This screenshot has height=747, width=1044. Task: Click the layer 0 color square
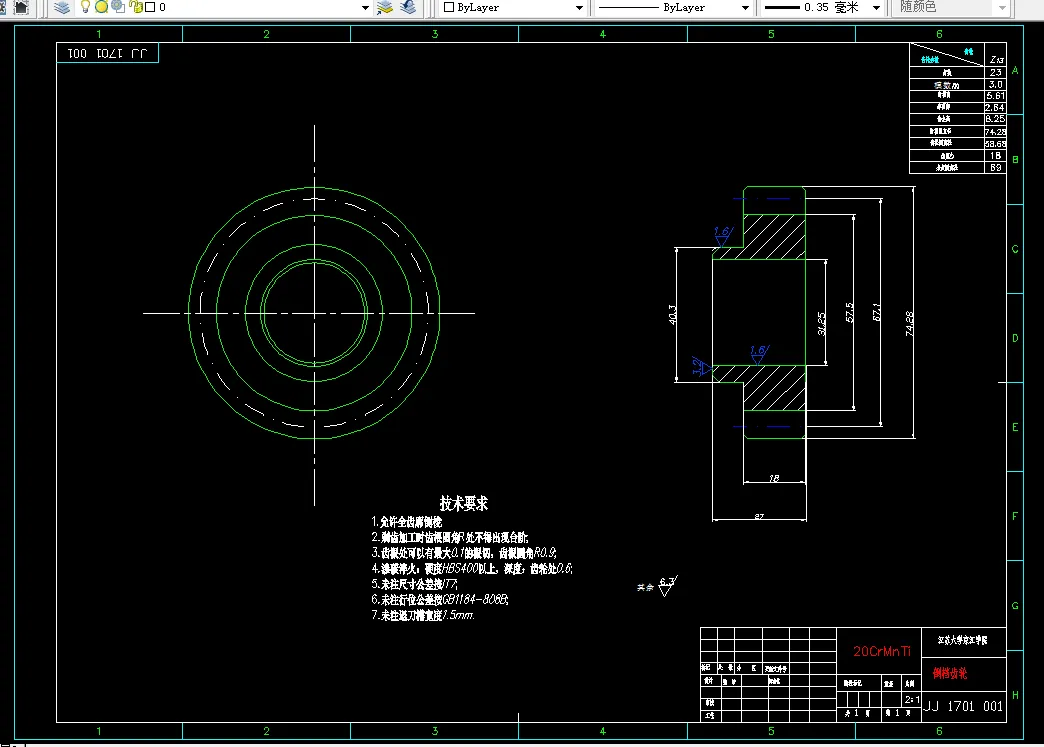150,7
